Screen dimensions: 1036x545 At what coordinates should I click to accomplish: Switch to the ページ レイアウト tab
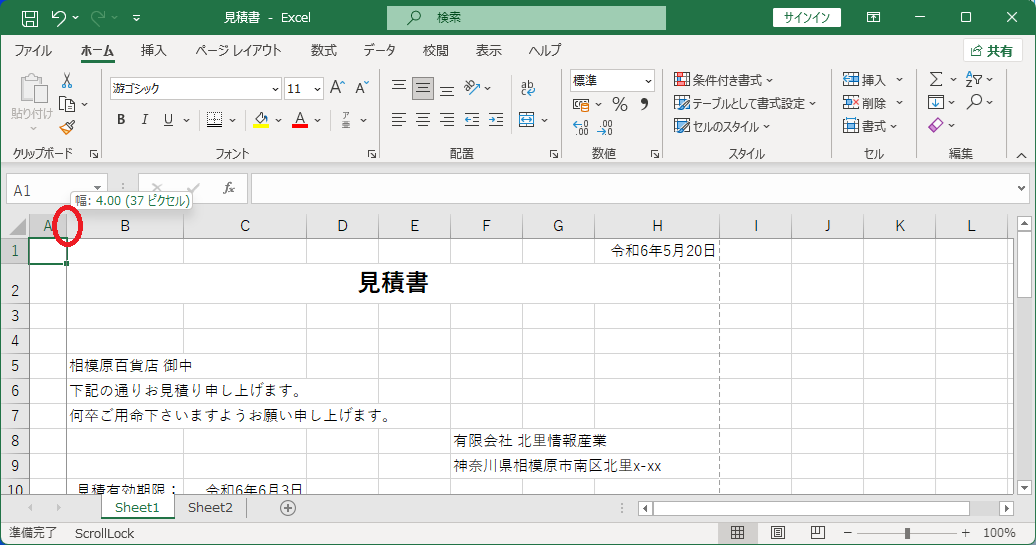[239, 51]
